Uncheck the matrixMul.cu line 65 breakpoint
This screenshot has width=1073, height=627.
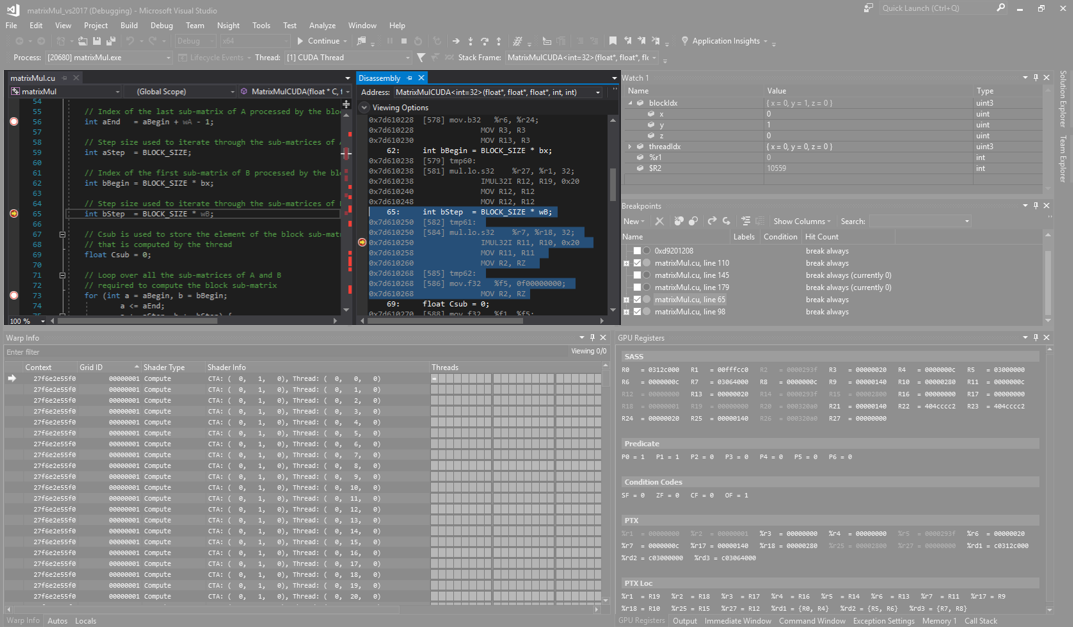(637, 300)
